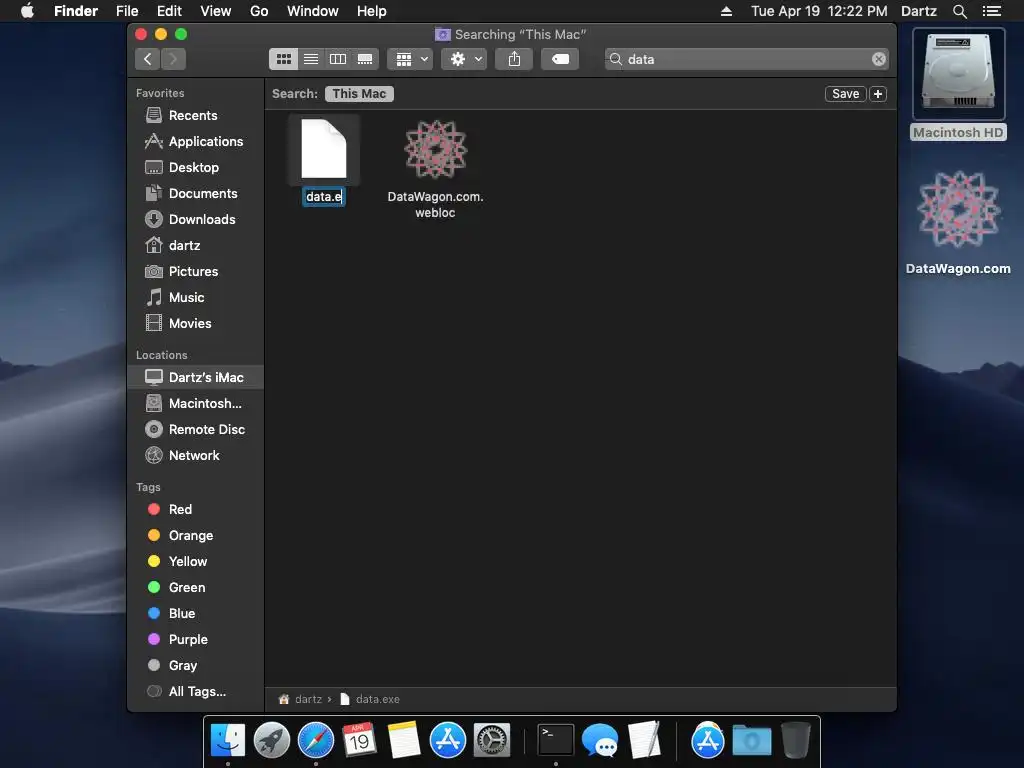Image resolution: width=1024 pixels, height=768 pixels.
Task: Show All Tags in the sidebar
Action: (x=196, y=692)
